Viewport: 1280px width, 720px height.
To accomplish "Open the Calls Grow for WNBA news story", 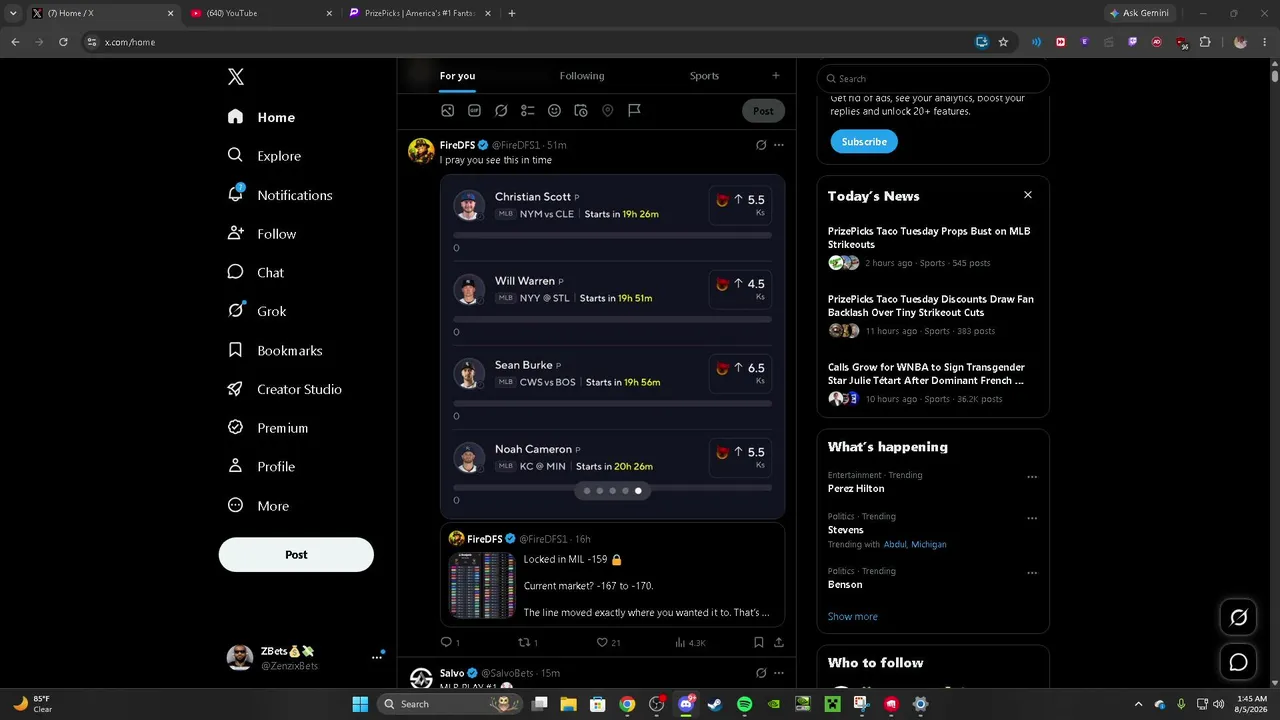I will [926, 374].
